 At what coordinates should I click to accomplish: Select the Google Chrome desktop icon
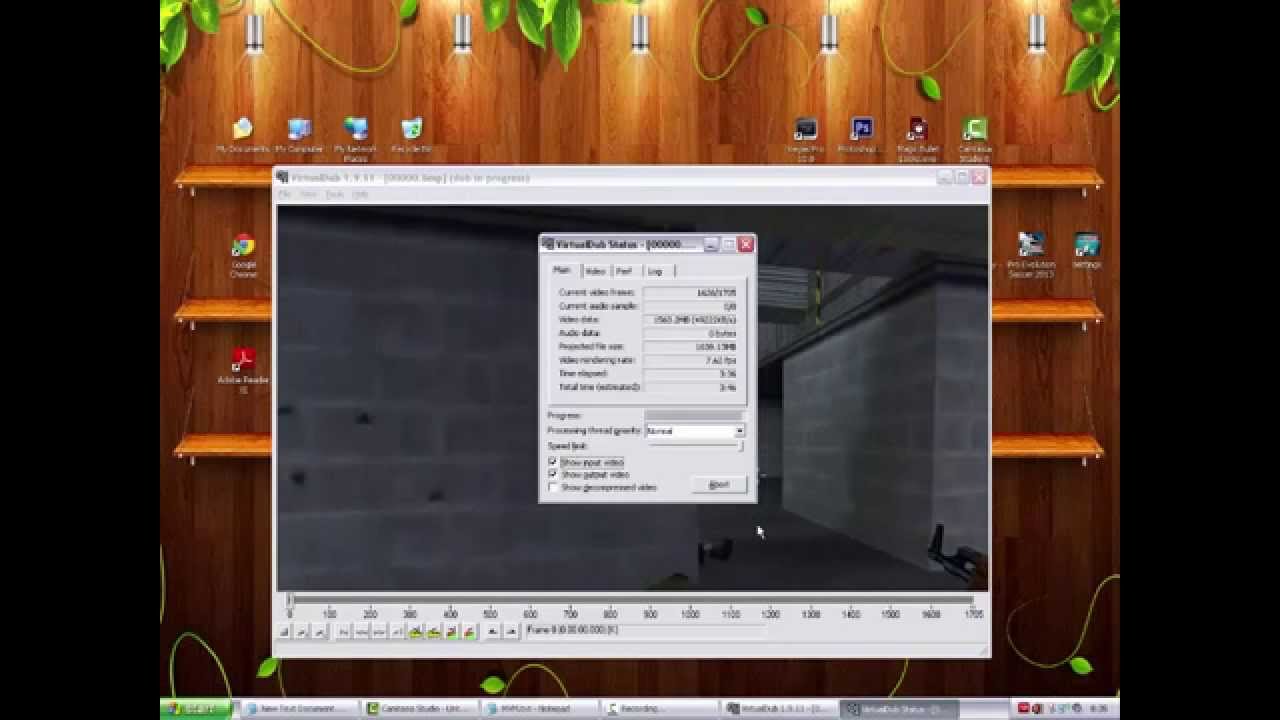pyautogui.click(x=243, y=256)
